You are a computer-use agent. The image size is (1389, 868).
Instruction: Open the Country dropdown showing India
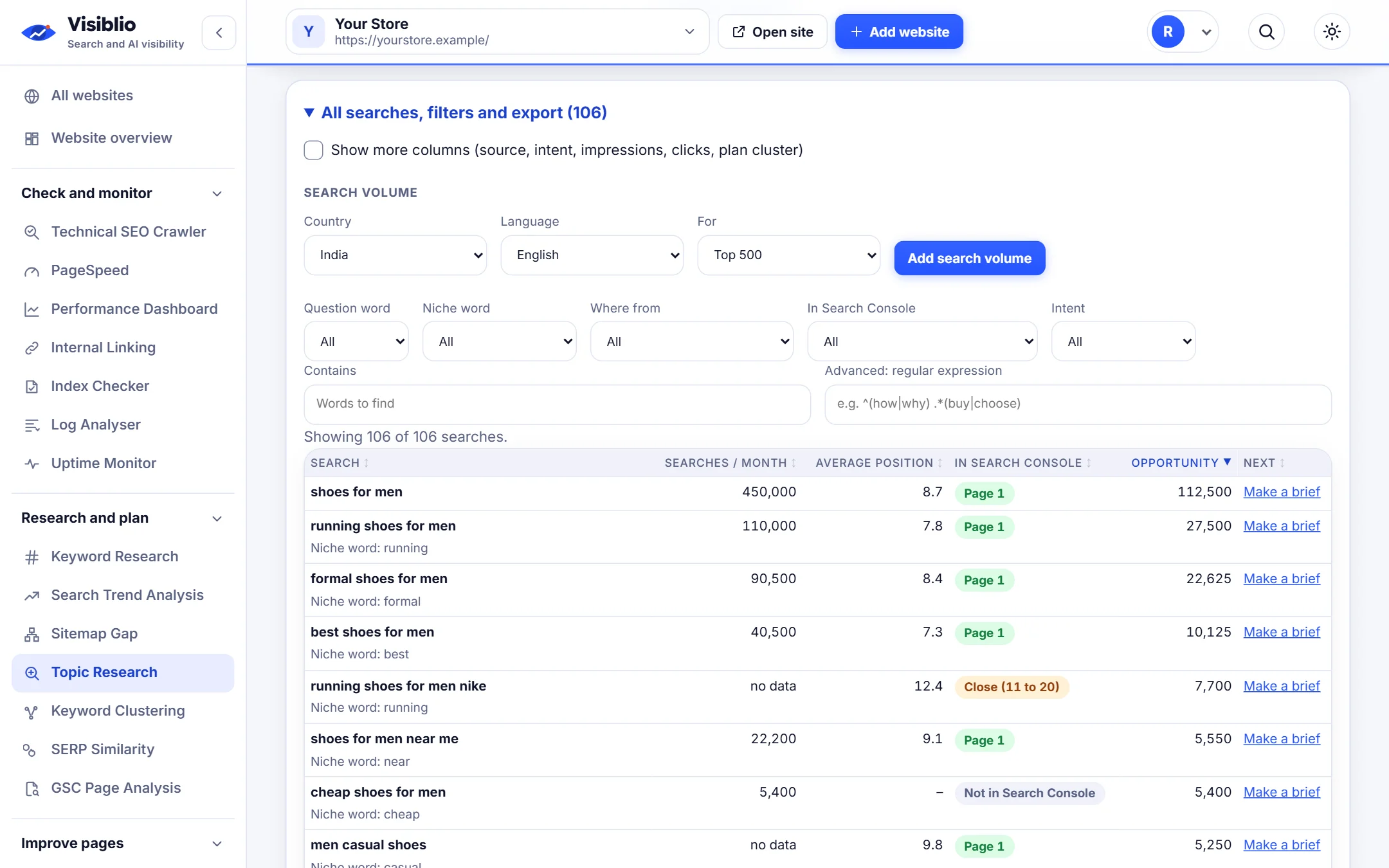point(395,255)
